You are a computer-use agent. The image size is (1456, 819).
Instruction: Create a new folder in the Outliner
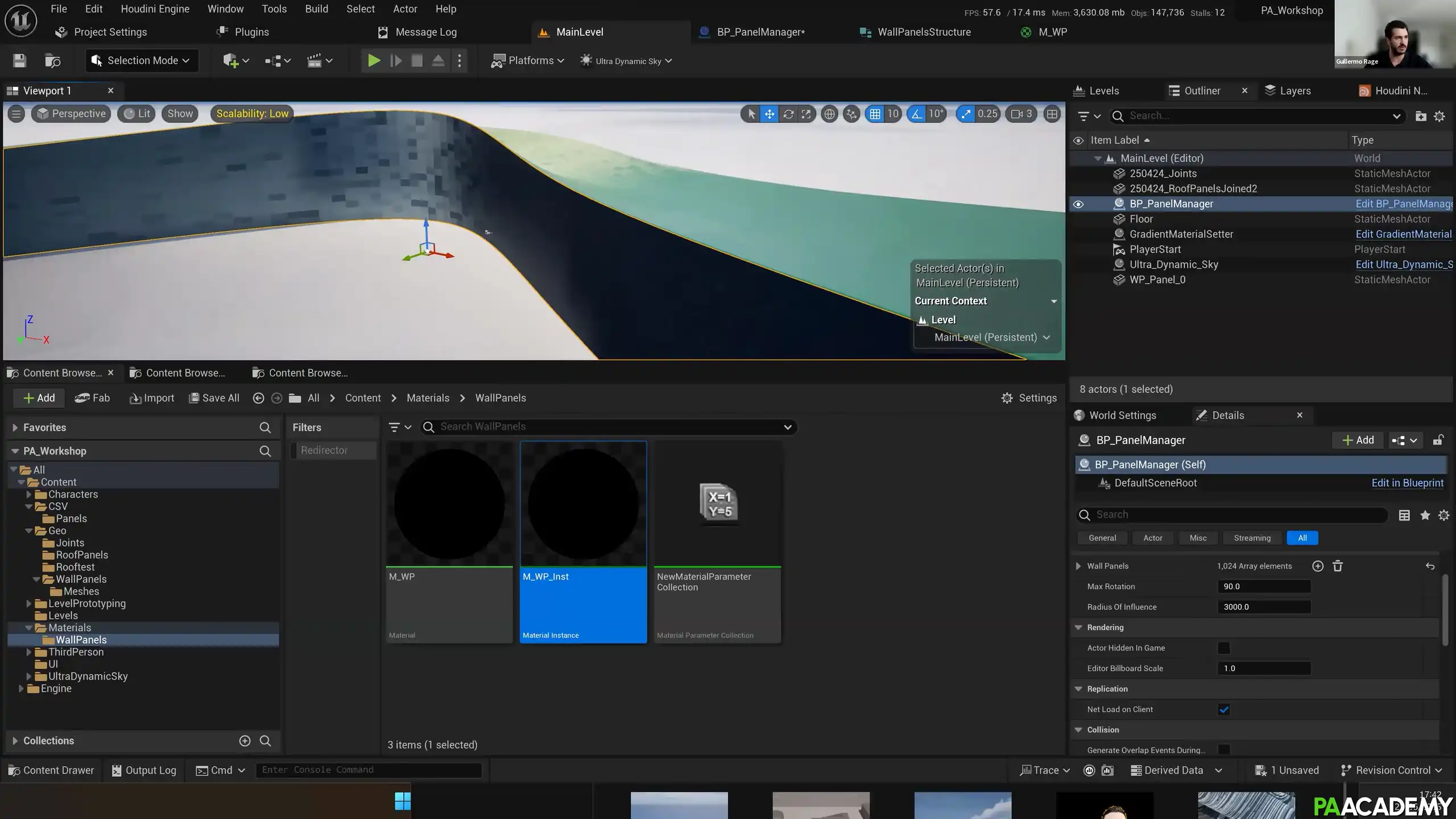click(1421, 116)
